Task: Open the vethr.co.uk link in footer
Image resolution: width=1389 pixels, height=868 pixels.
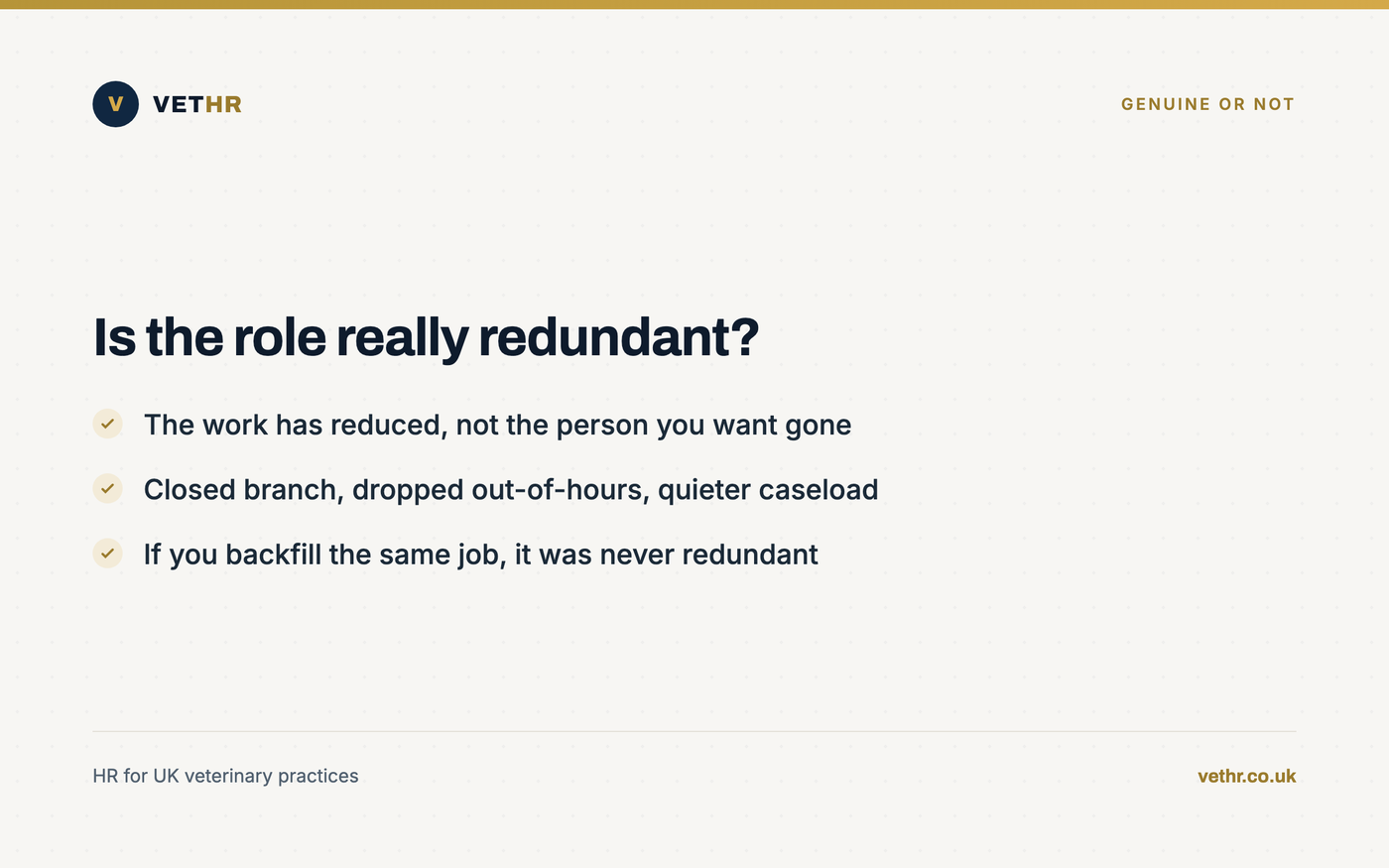Action: pos(1246,776)
